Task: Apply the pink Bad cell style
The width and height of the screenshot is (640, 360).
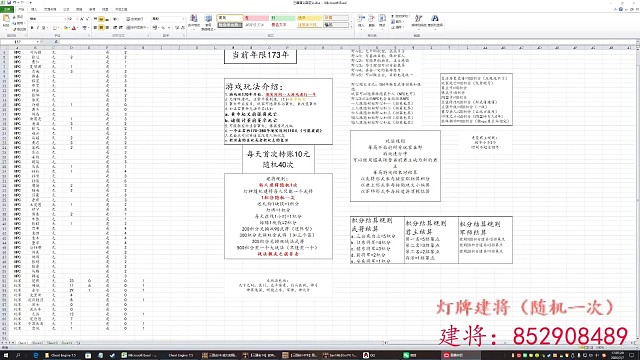Action: (x=256, y=18)
